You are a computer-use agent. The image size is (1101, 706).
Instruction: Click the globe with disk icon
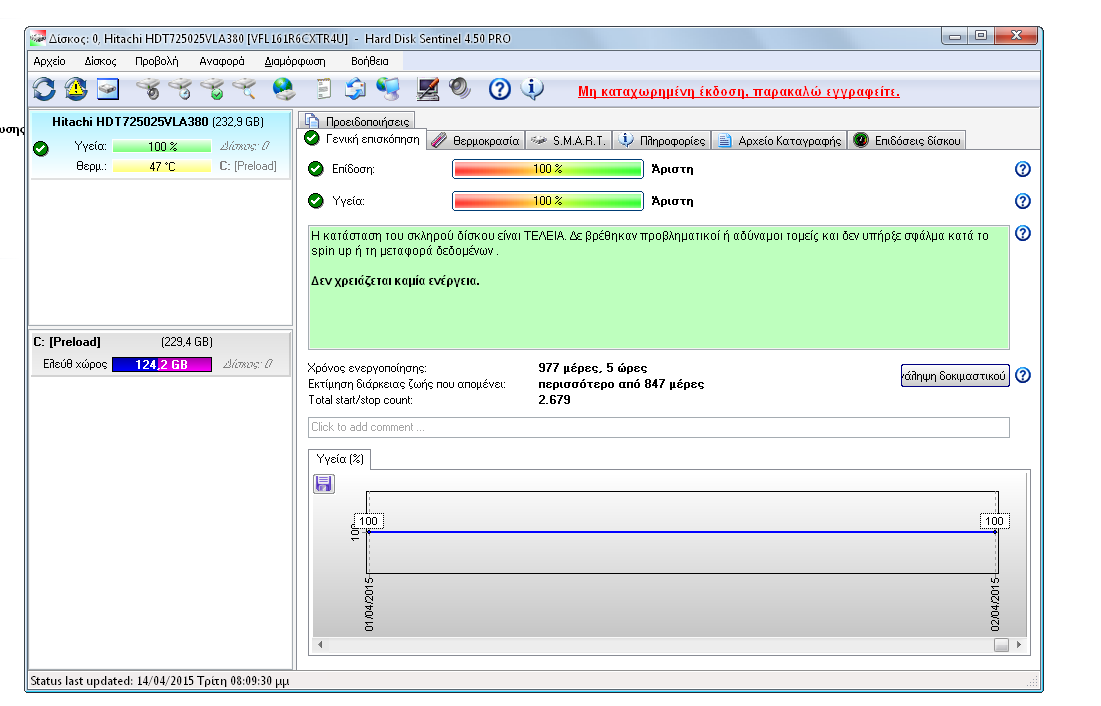pos(284,89)
